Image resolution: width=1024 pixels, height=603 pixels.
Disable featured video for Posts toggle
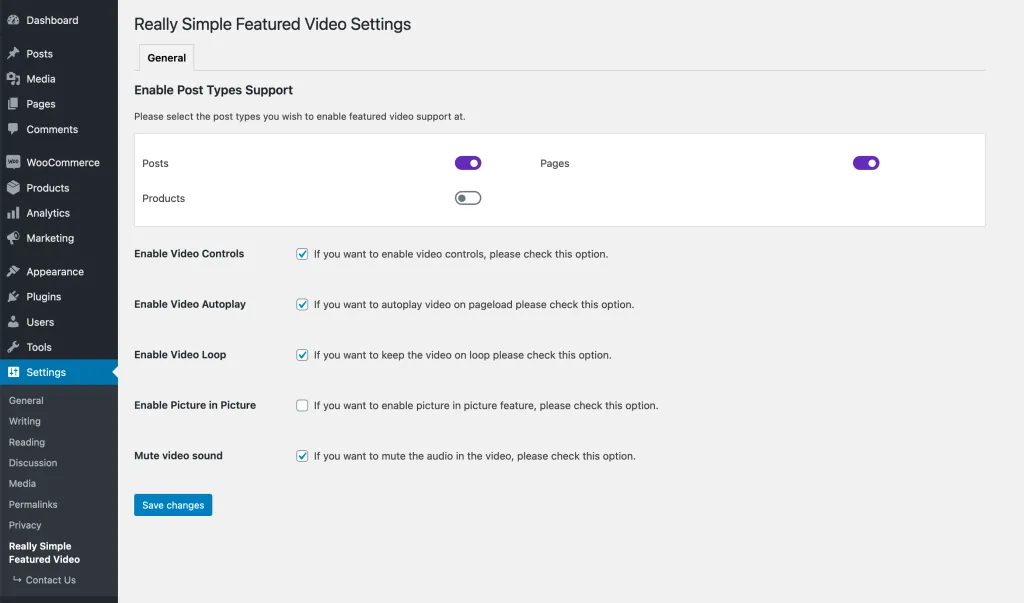point(468,163)
